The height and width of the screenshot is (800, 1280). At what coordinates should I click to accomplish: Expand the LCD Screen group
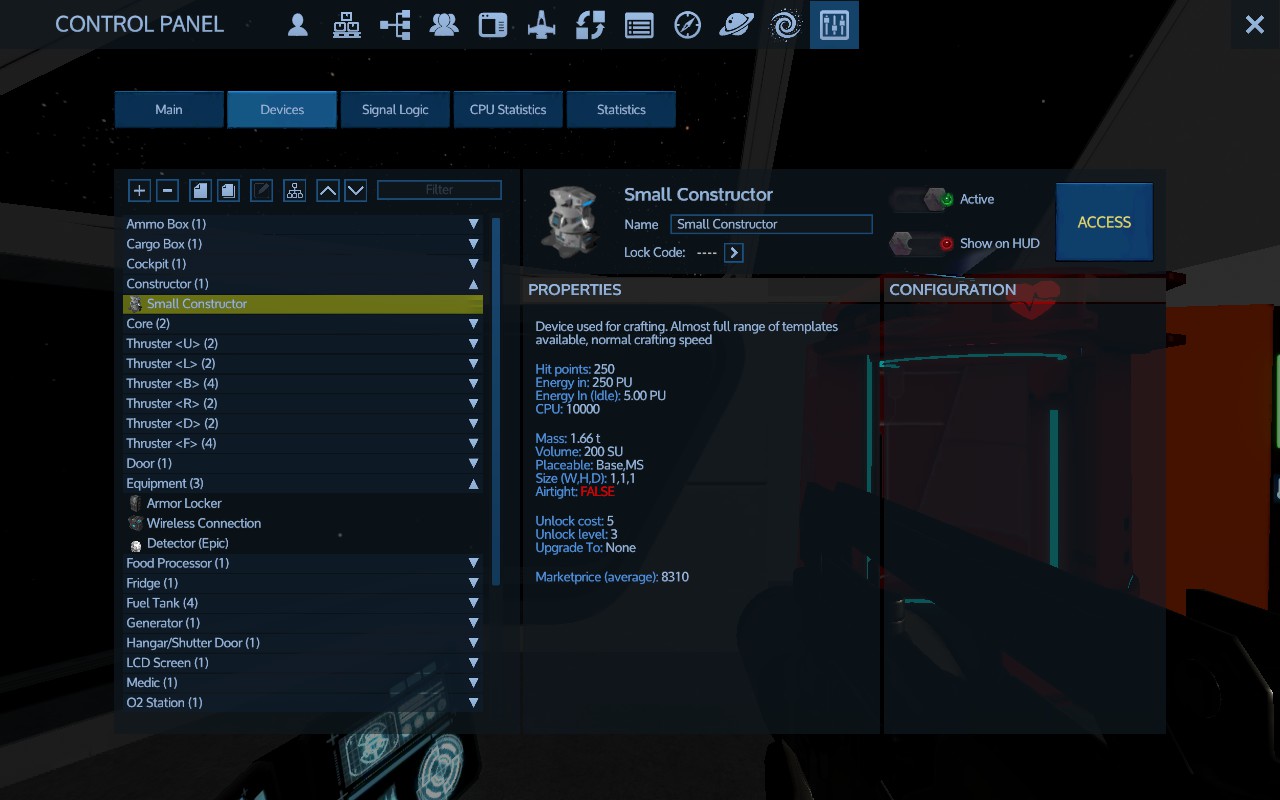click(x=474, y=663)
